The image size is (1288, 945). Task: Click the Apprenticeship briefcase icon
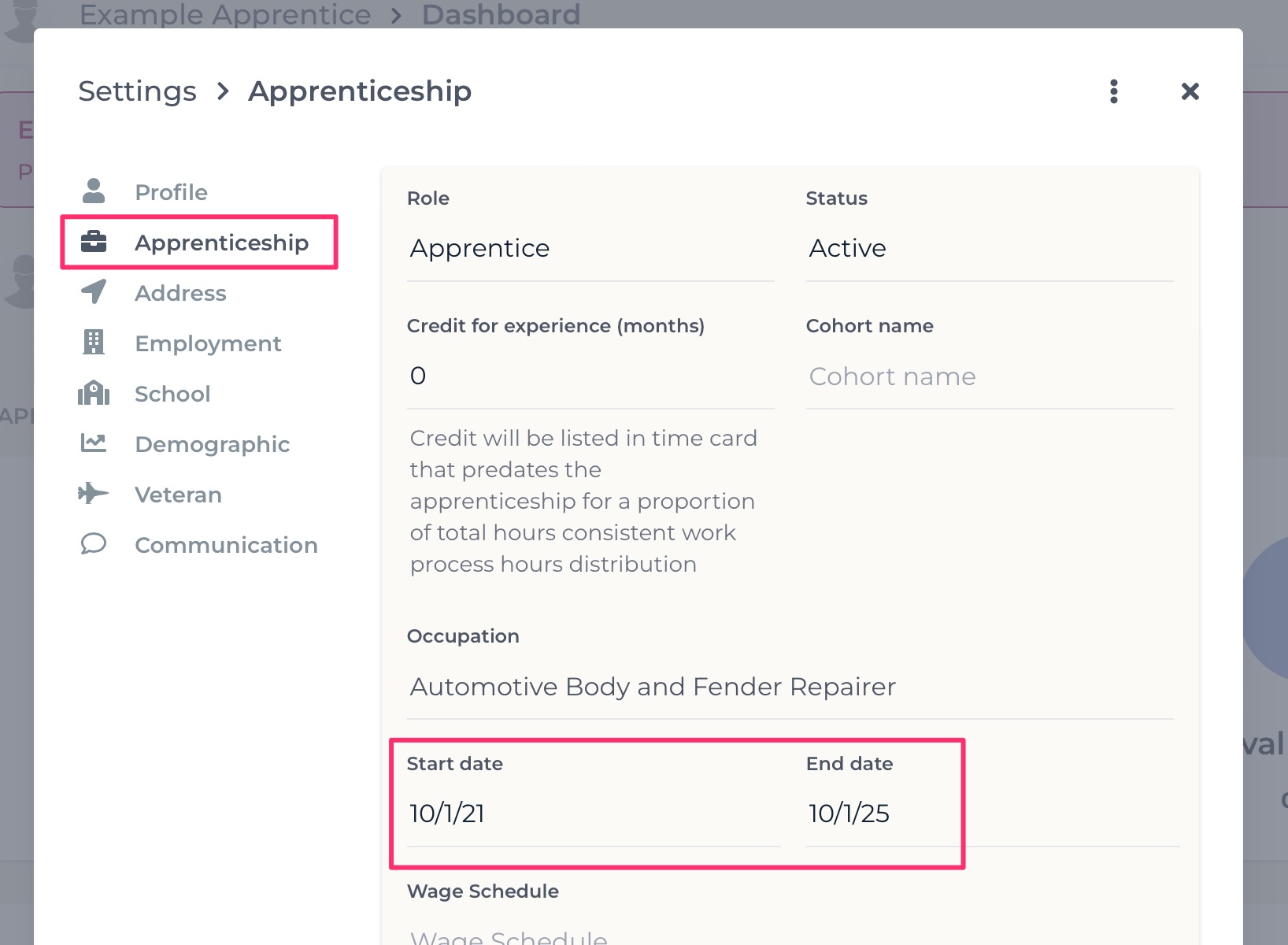[94, 242]
